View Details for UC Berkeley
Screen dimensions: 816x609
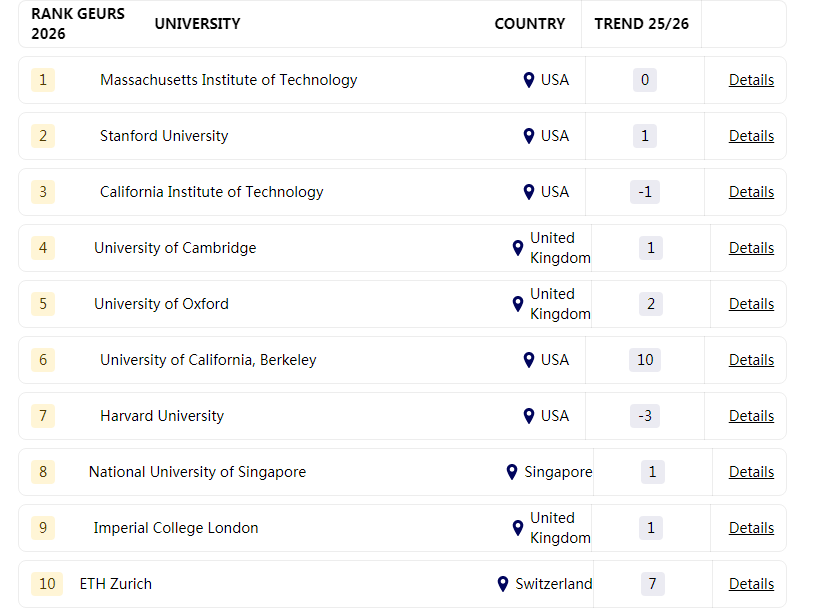coord(751,360)
